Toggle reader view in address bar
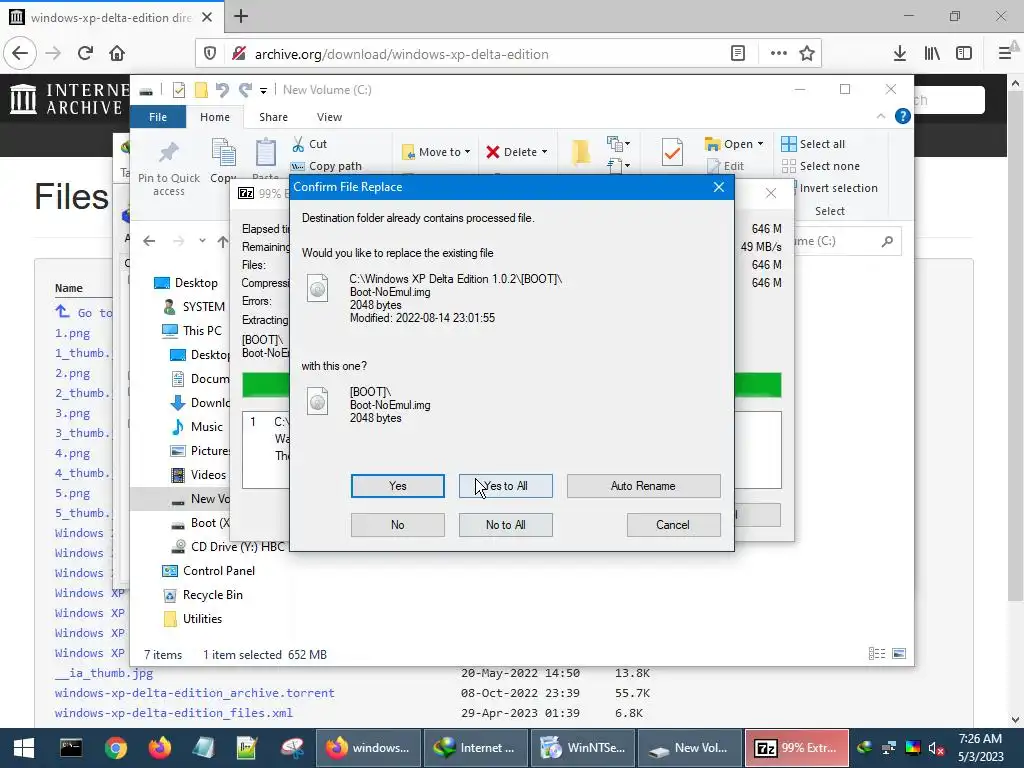Screen dimensions: 1024x768 [738, 54]
